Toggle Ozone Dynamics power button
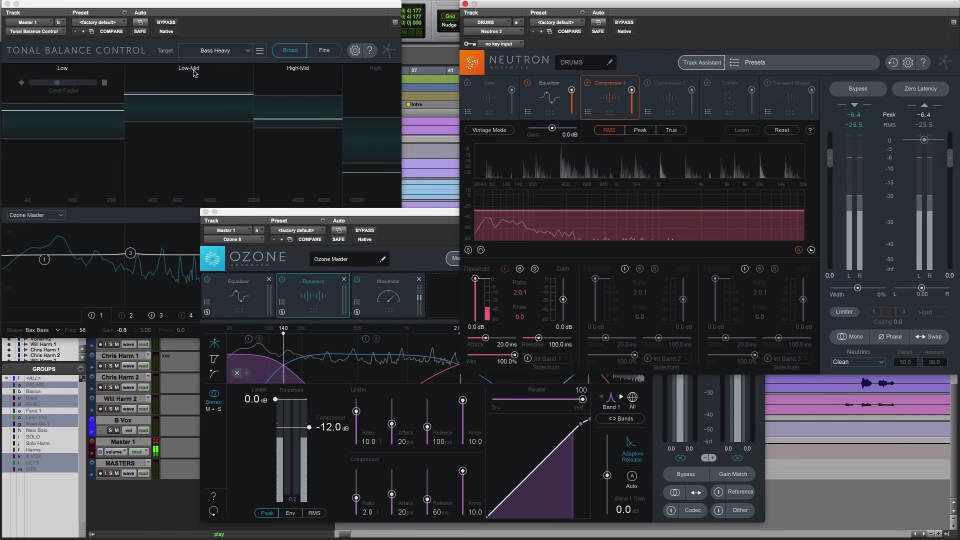 (x=282, y=280)
